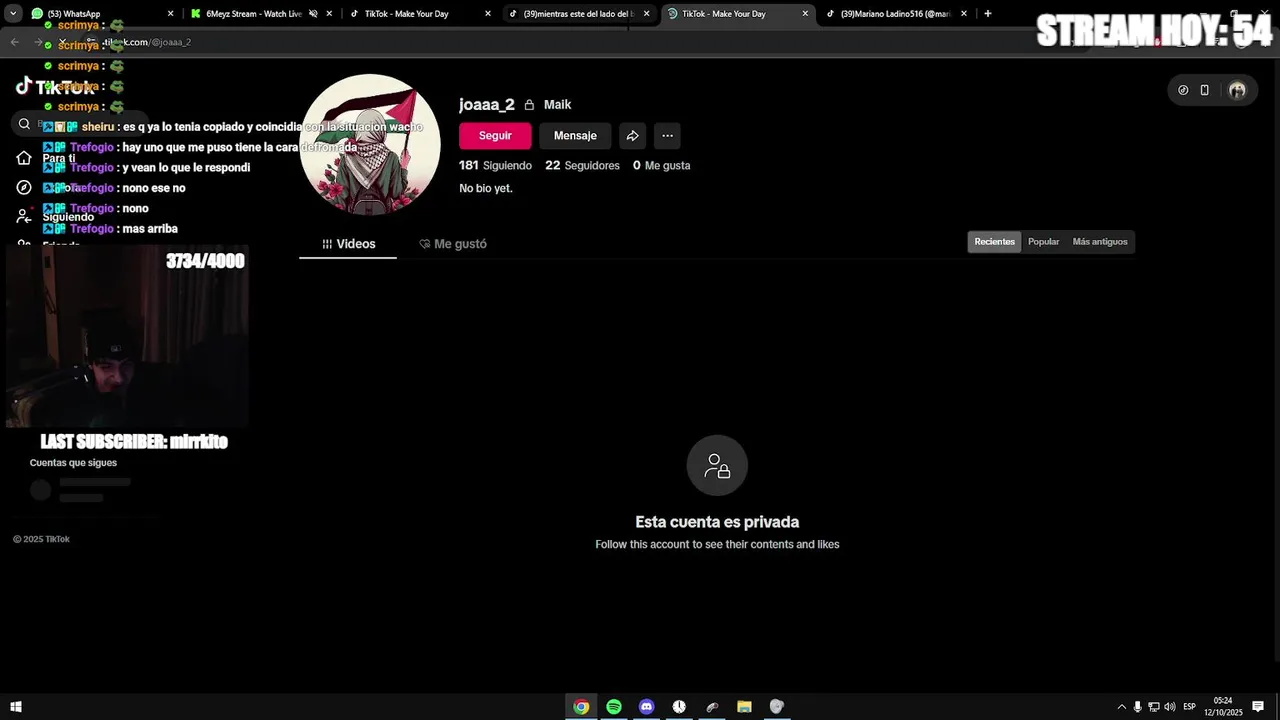Click the 0 Me gusta count
Screen dimensions: 1280x720
tap(661, 166)
